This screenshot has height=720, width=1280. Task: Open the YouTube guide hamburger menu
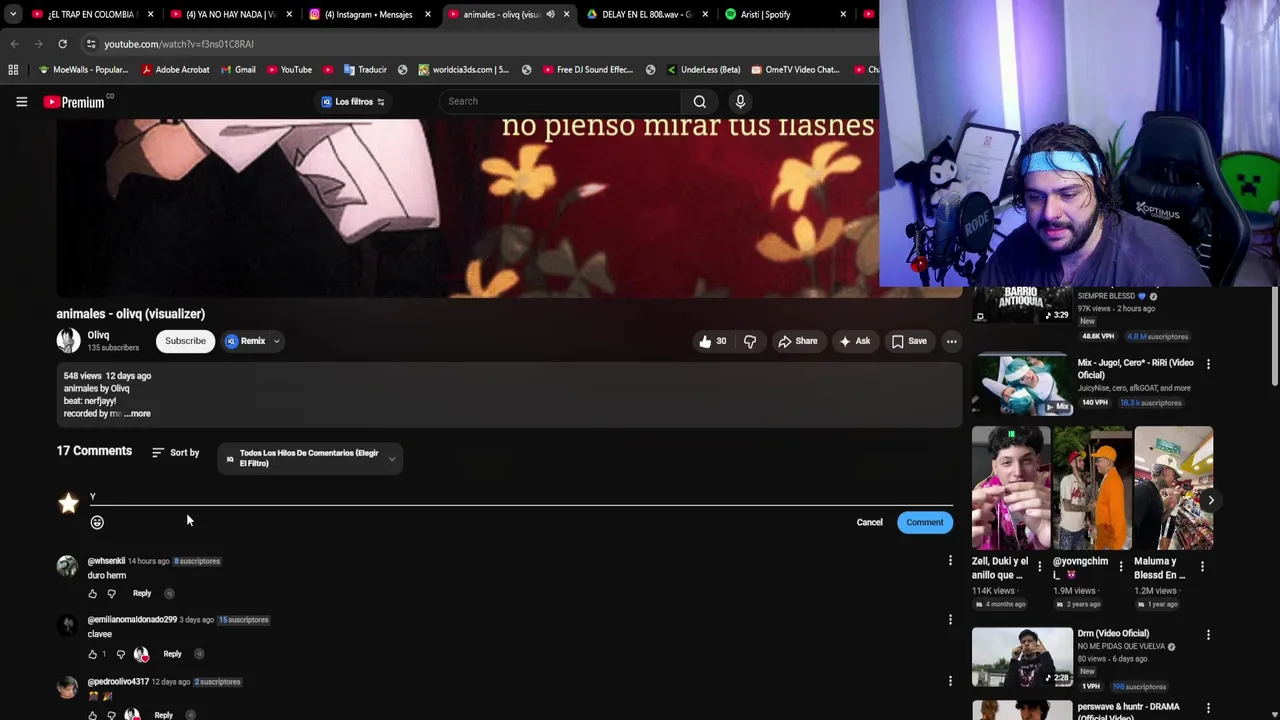[21, 101]
